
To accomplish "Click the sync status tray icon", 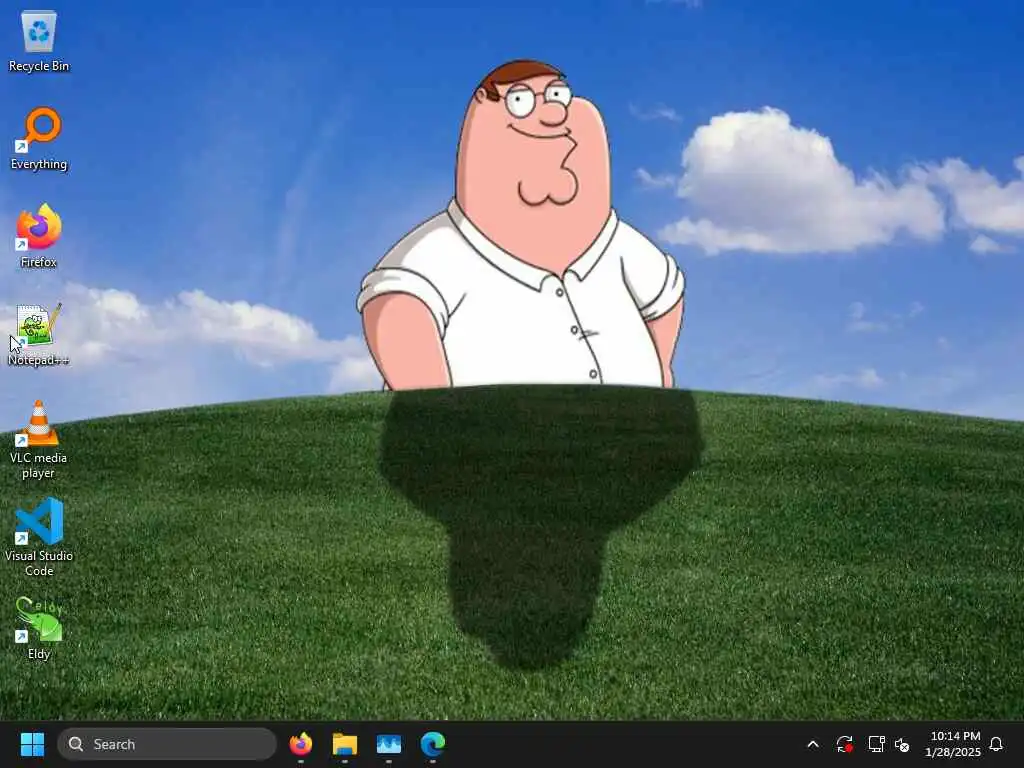I will (x=844, y=744).
